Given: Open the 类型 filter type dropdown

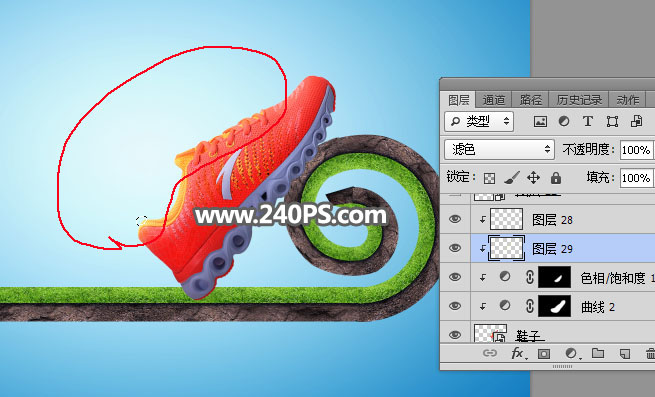Looking at the screenshot, I should [x=479, y=122].
